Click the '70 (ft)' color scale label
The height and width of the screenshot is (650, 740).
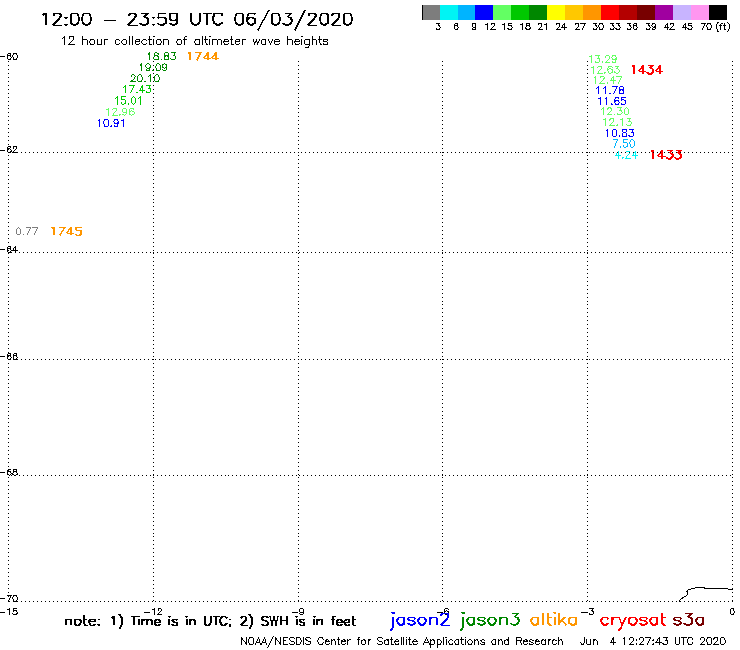click(x=715, y=26)
